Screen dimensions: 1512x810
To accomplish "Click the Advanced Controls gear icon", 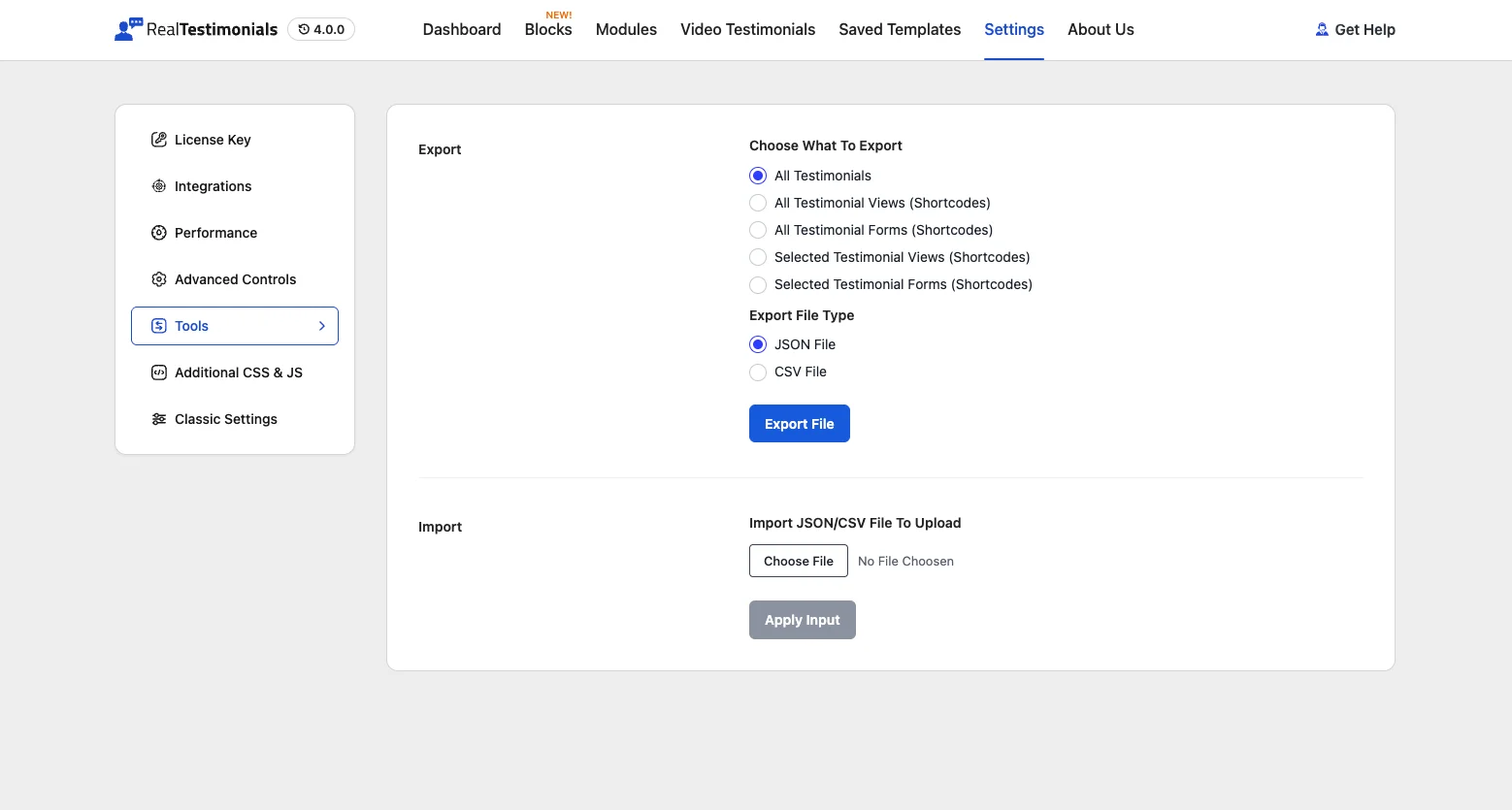I will pos(159,279).
